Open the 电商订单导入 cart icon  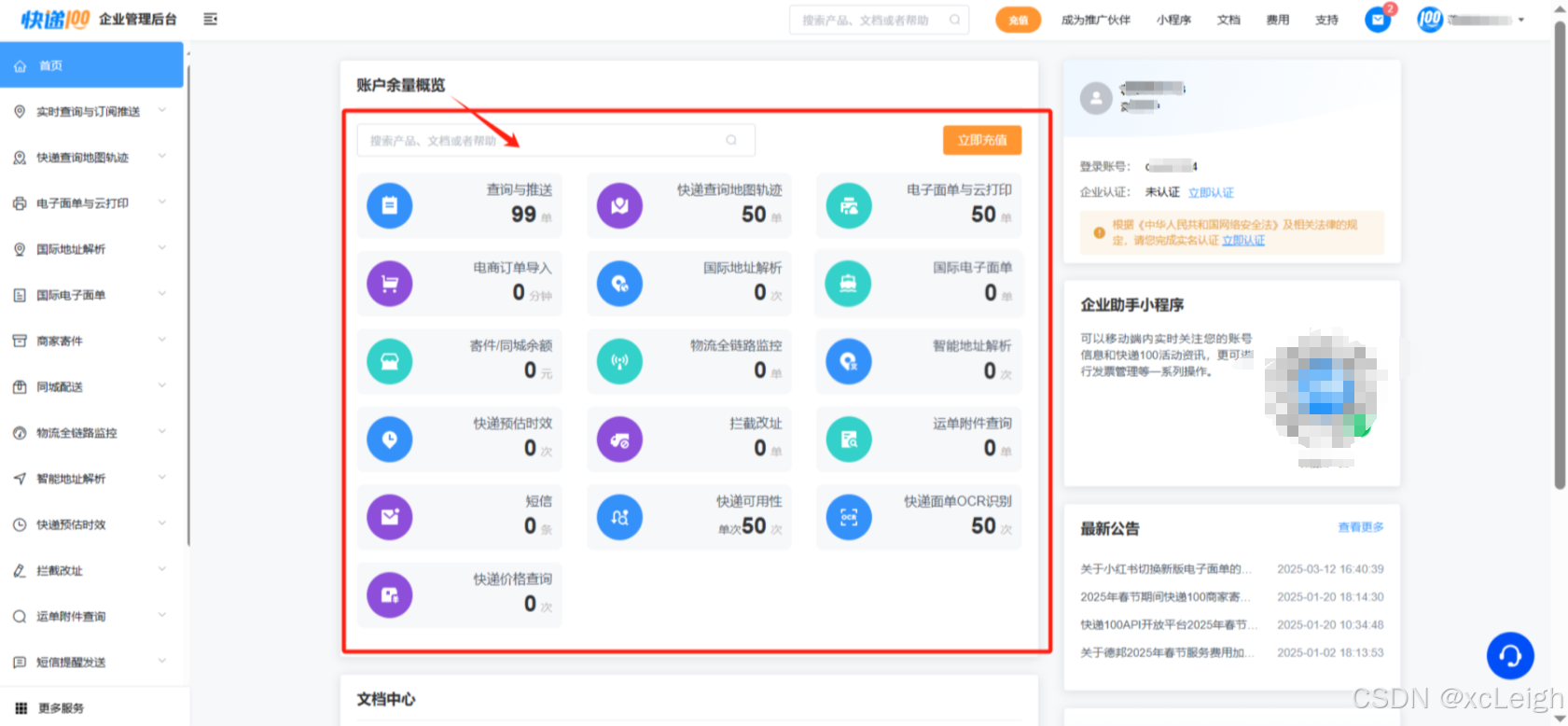coord(390,284)
